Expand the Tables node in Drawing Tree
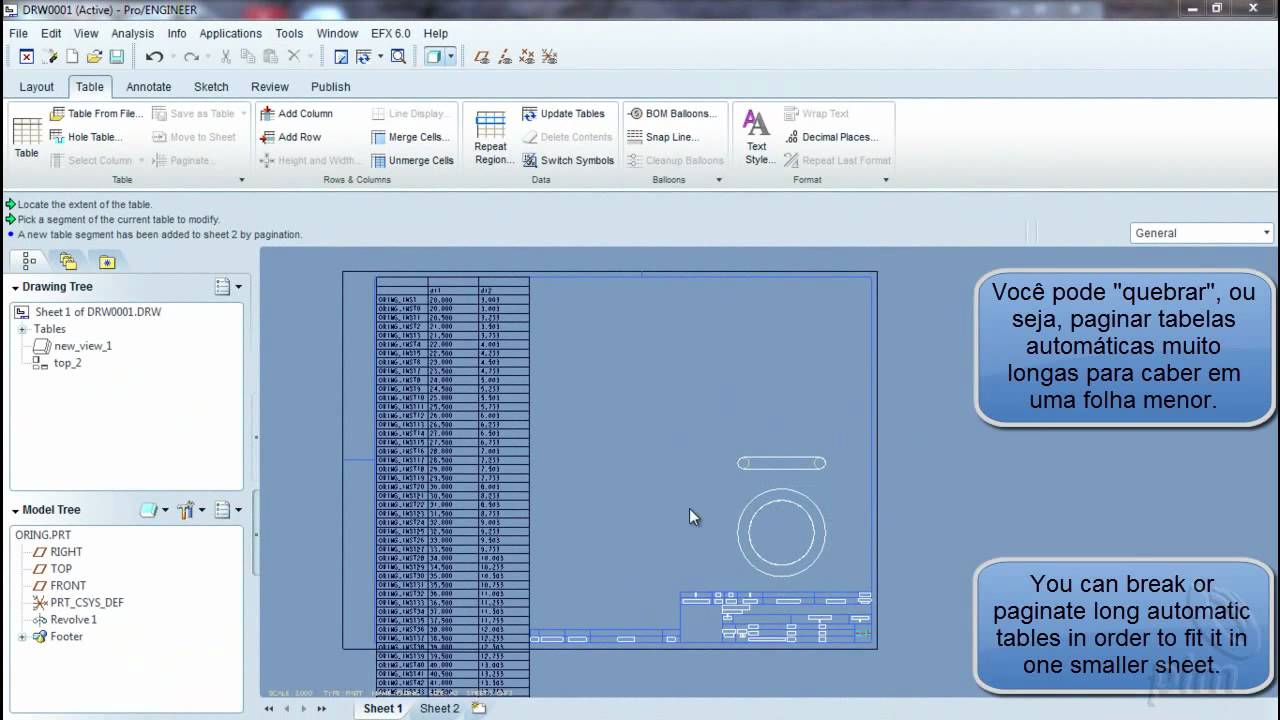The image size is (1280, 720). [x=22, y=329]
